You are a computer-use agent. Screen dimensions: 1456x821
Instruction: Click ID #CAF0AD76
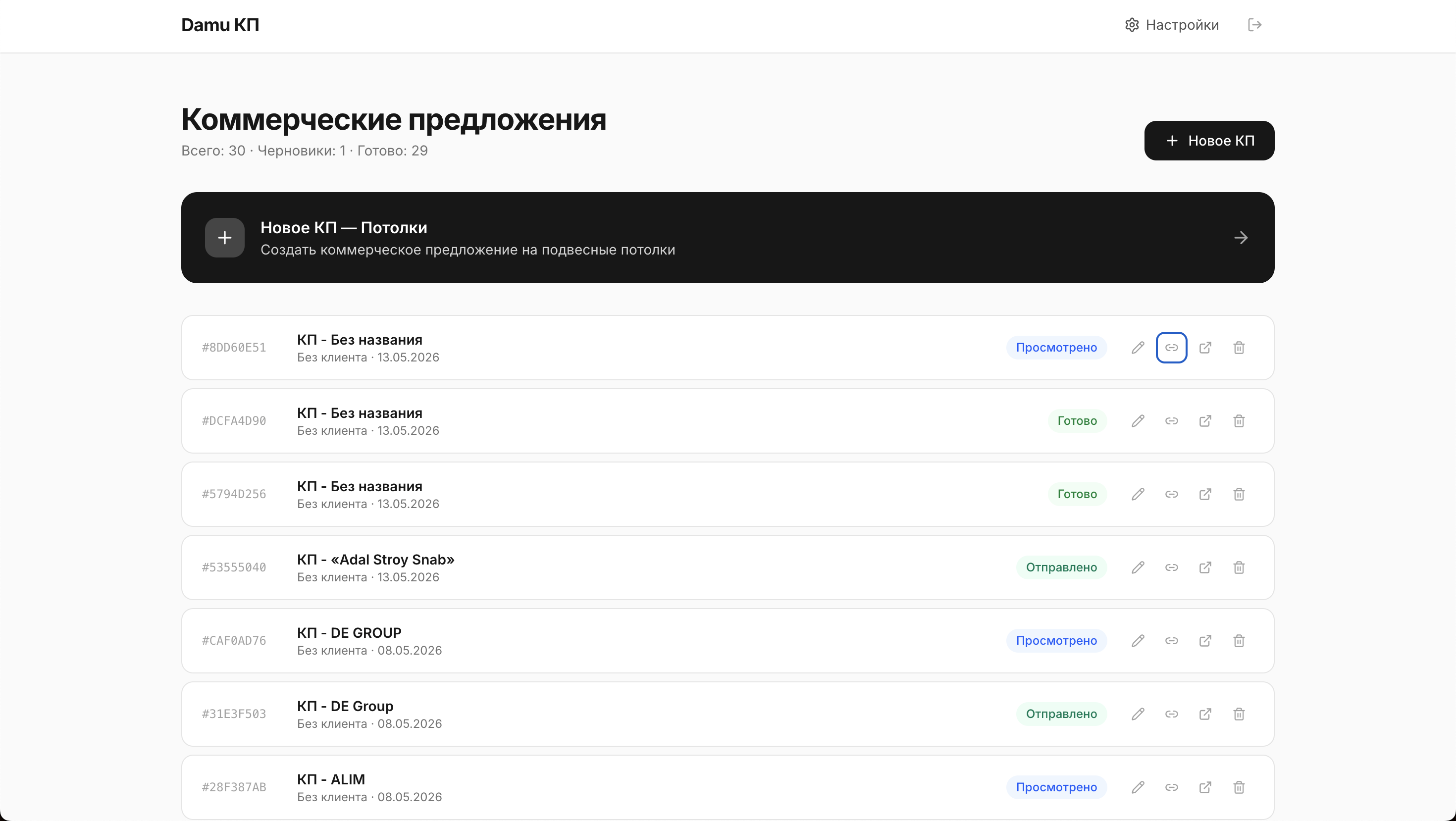234,641
